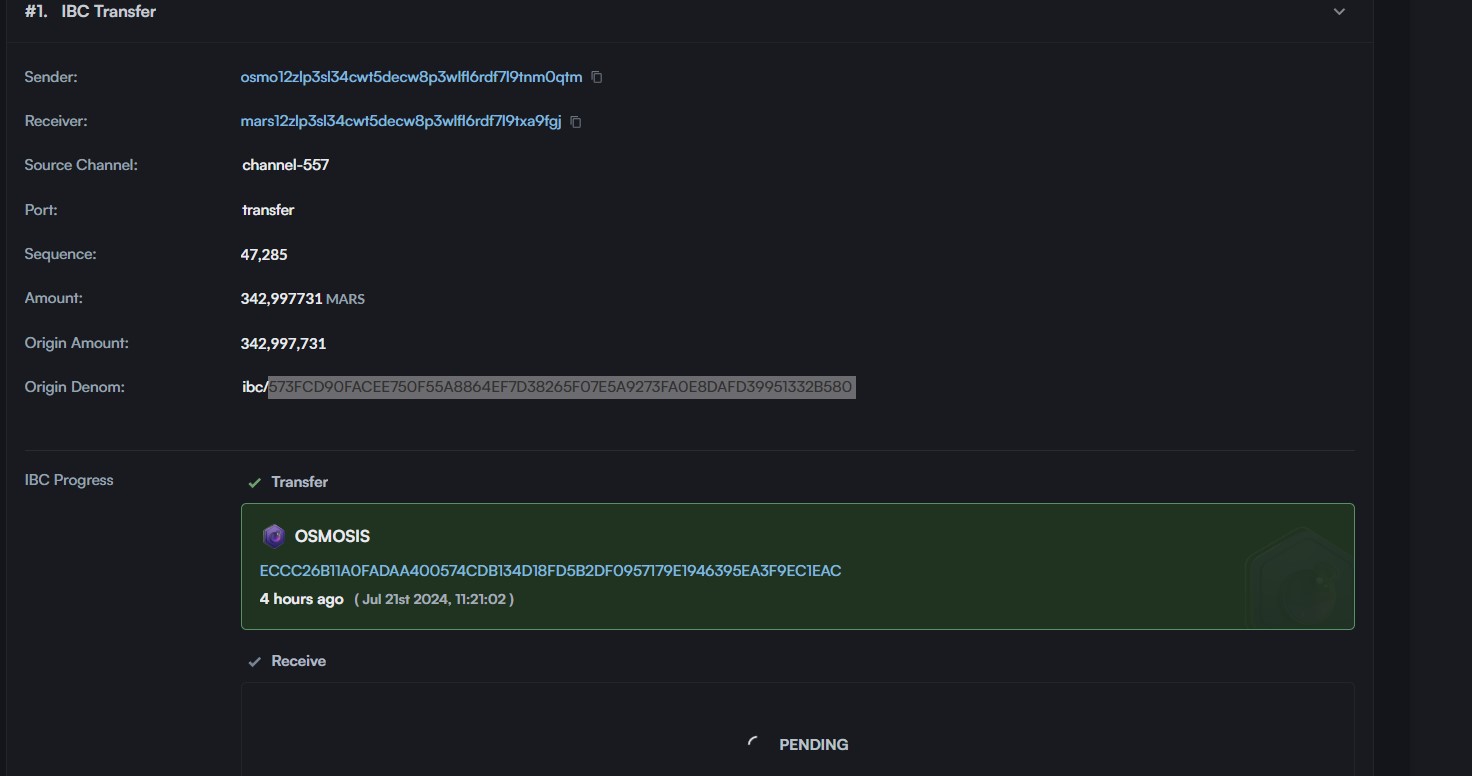Click the purple Osmosis chain logo
Viewport: 1472px width, 776px height.
click(273, 537)
